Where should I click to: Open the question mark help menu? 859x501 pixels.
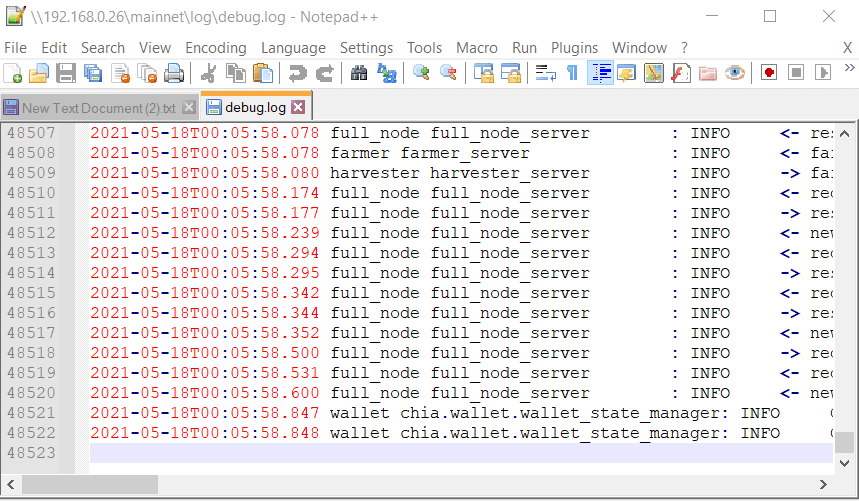click(x=684, y=48)
